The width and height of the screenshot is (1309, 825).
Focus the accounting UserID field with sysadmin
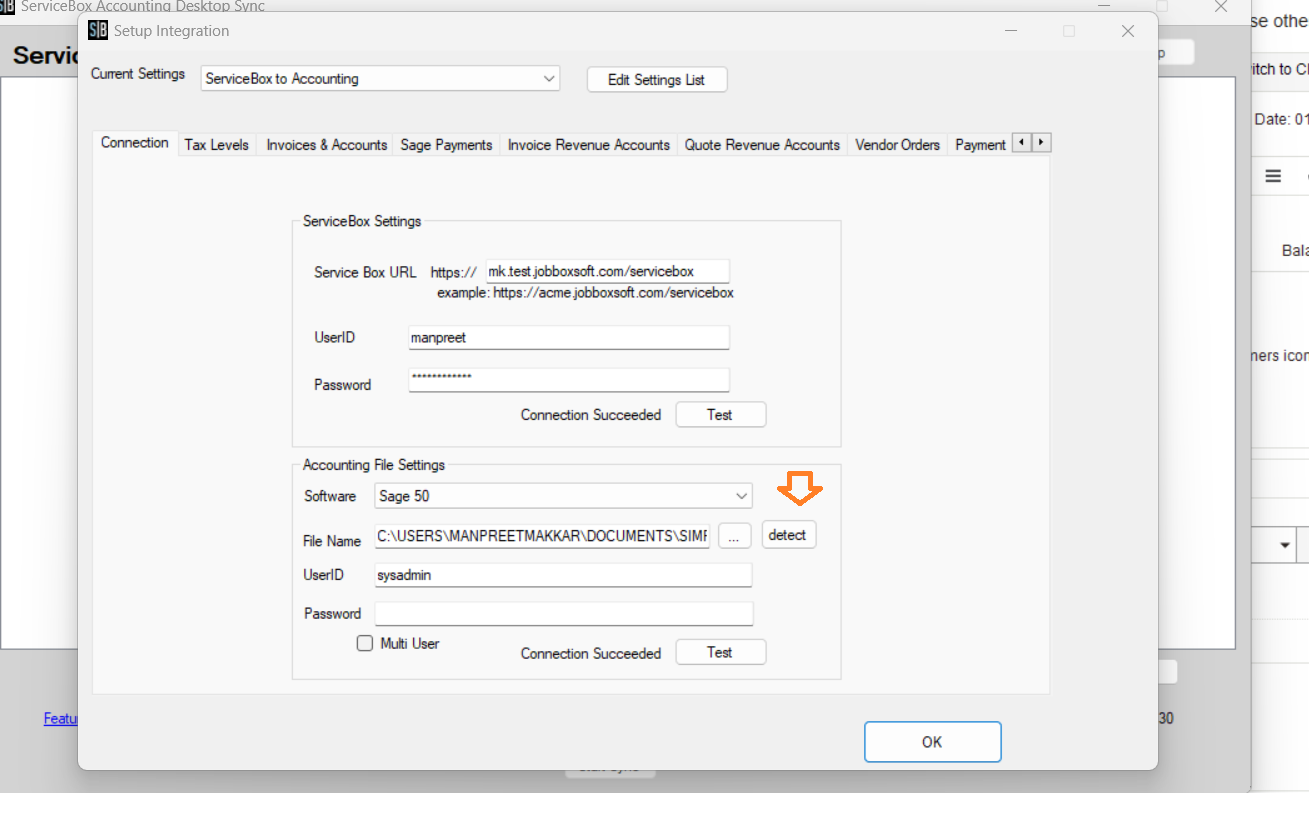click(x=563, y=575)
